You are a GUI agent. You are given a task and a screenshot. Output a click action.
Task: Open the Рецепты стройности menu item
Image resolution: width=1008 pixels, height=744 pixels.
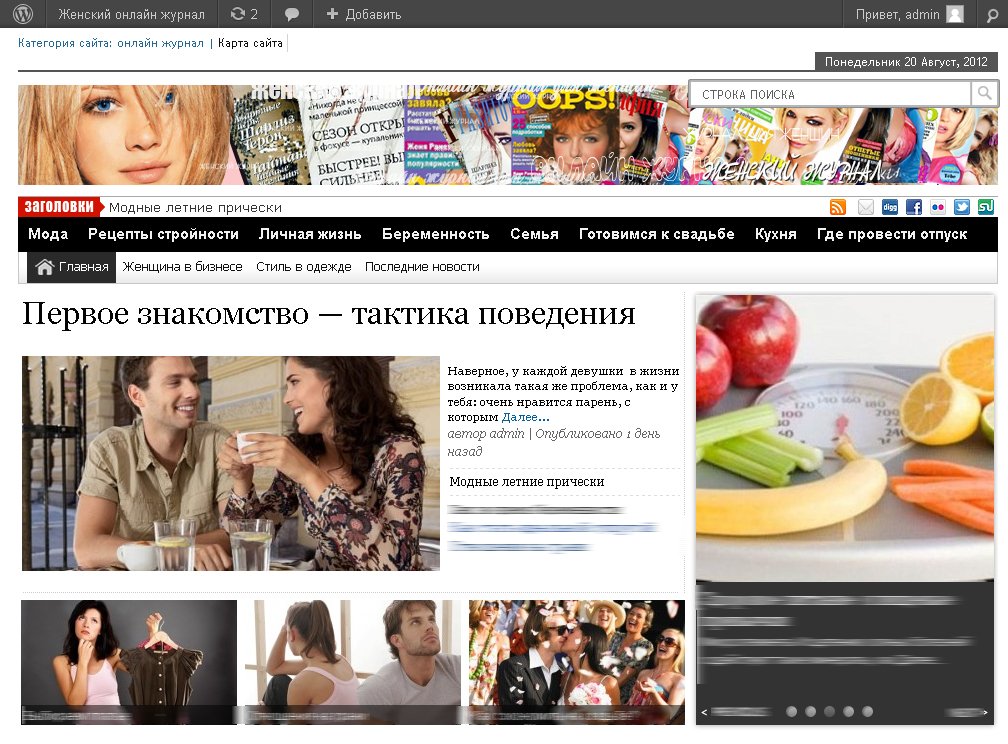pyautogui.click(x=163, y=234)
